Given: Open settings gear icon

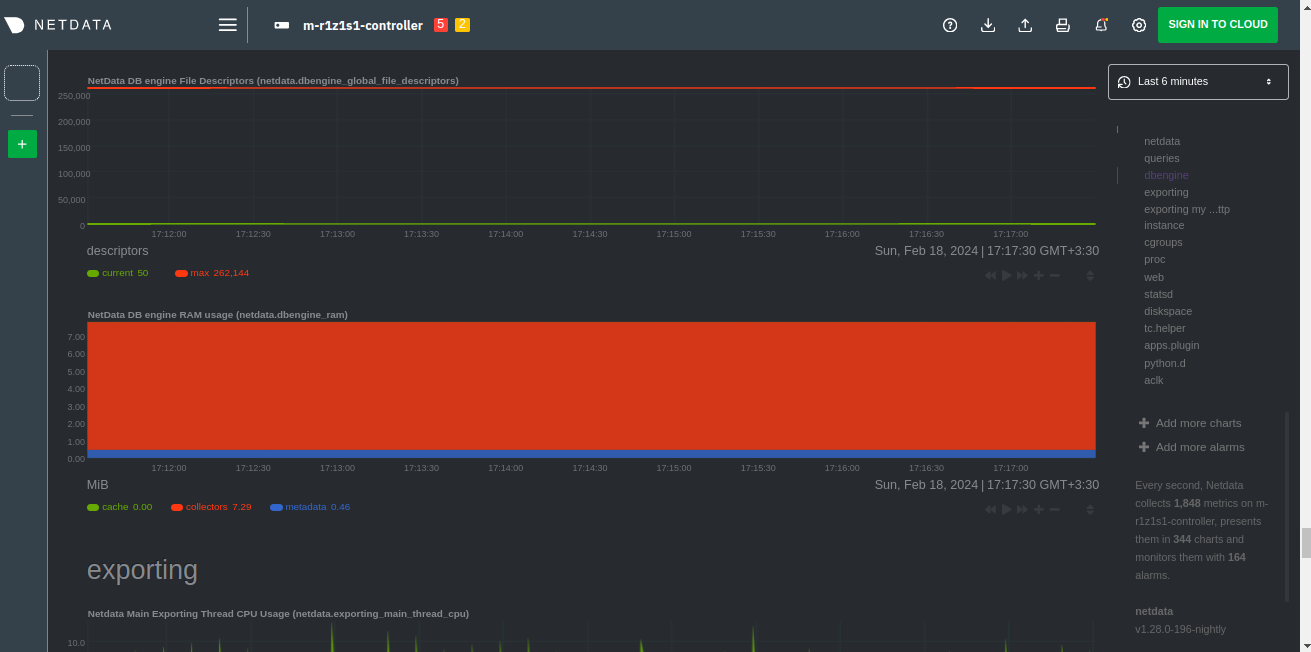Looking at the screenshot, I should [x=1139, y=25].
